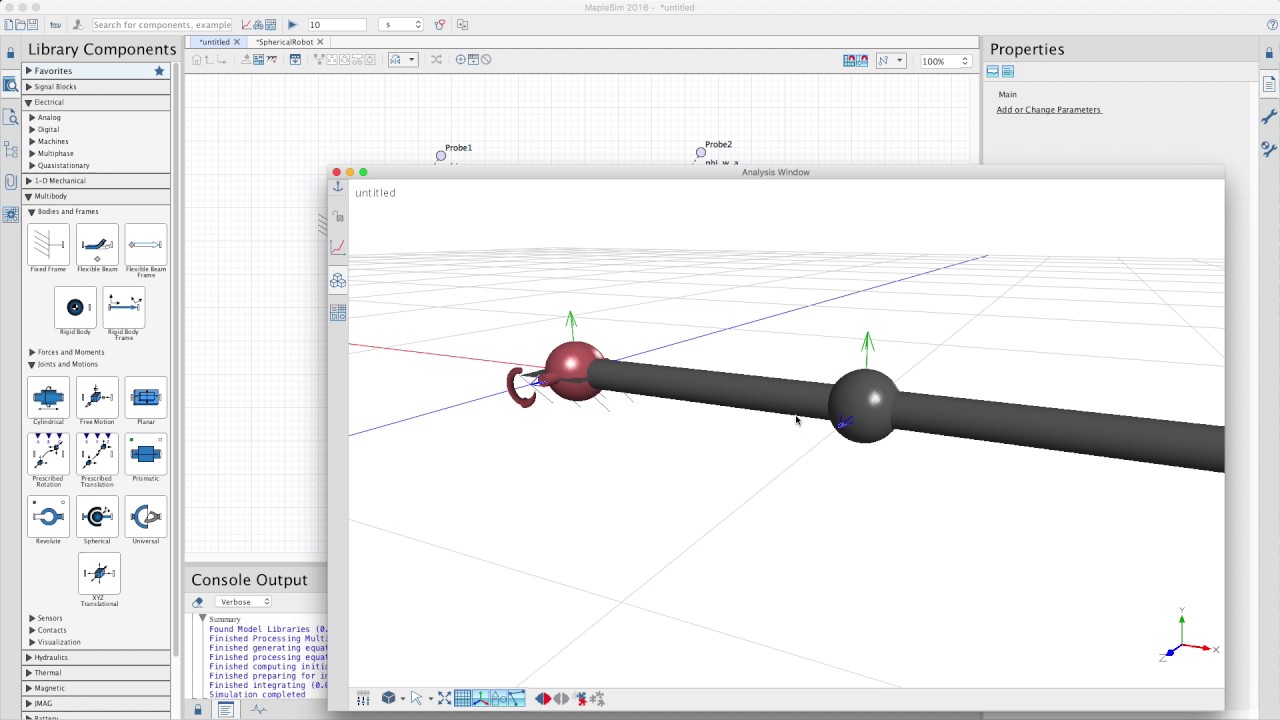Pick the Cylindrical joint component
The width and height of the screenshot is (1280, 720).
[x=48, y=397]
